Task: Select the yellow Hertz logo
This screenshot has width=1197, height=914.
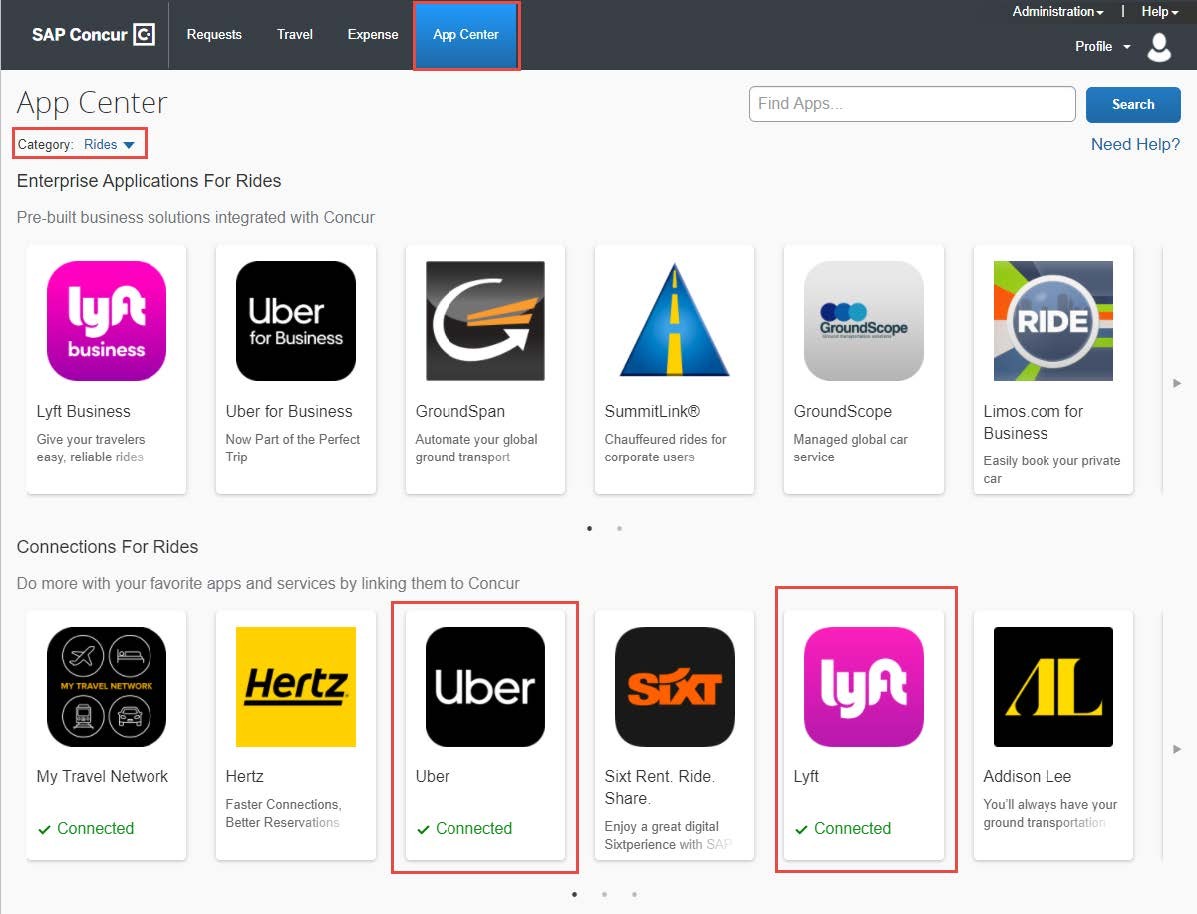Action: point(295,686)
